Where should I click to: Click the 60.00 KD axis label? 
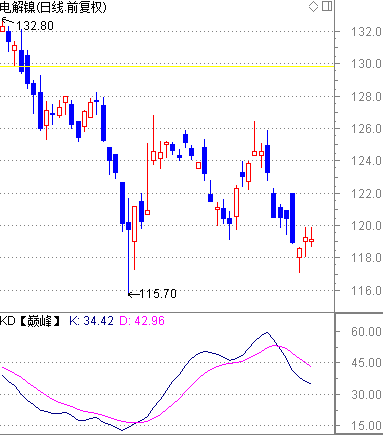(x=366, y=332)
